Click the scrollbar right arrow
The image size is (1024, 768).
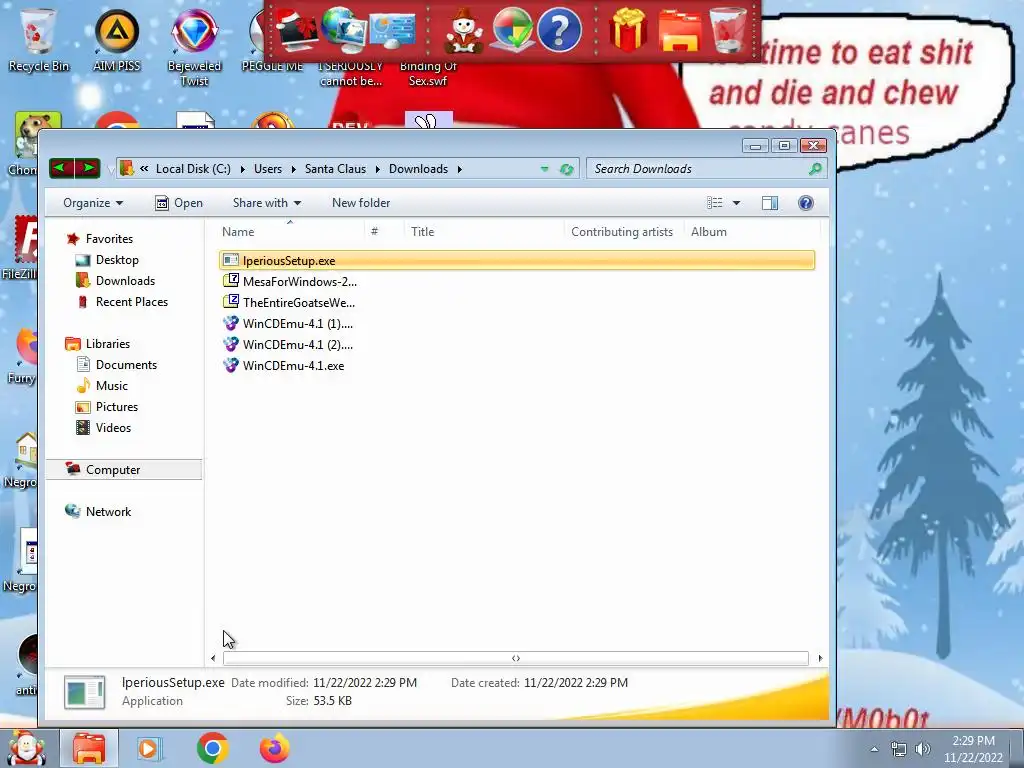pos(820,658)
